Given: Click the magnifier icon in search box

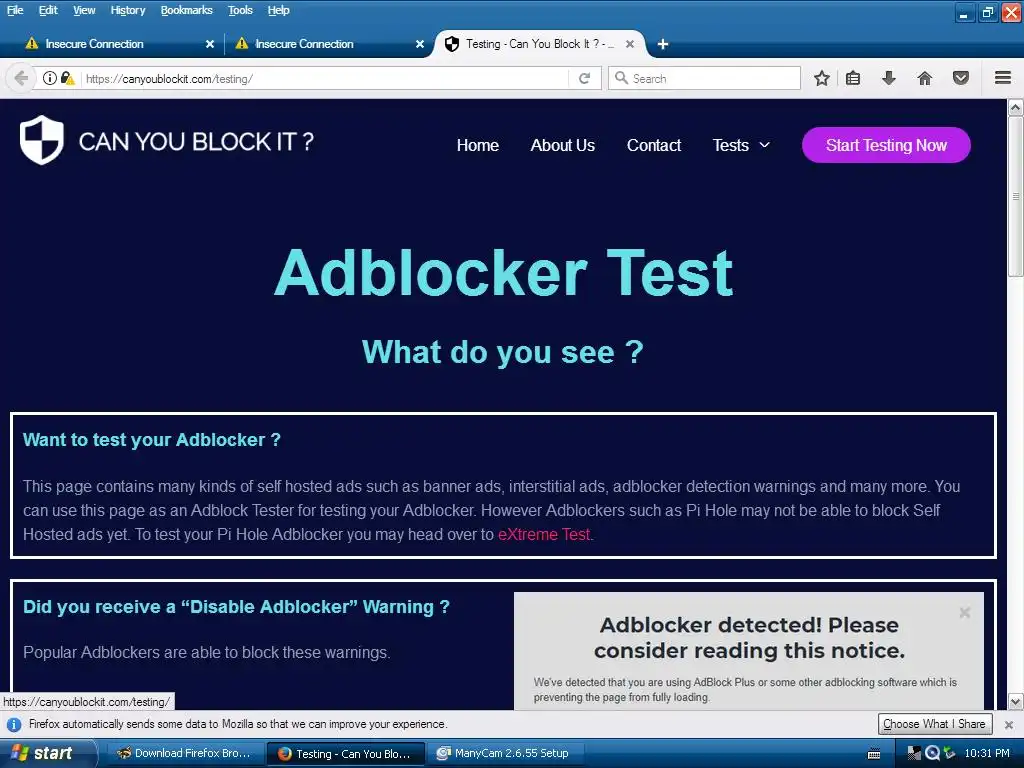Looking at the screenshot, I should [x=621, y=78].
